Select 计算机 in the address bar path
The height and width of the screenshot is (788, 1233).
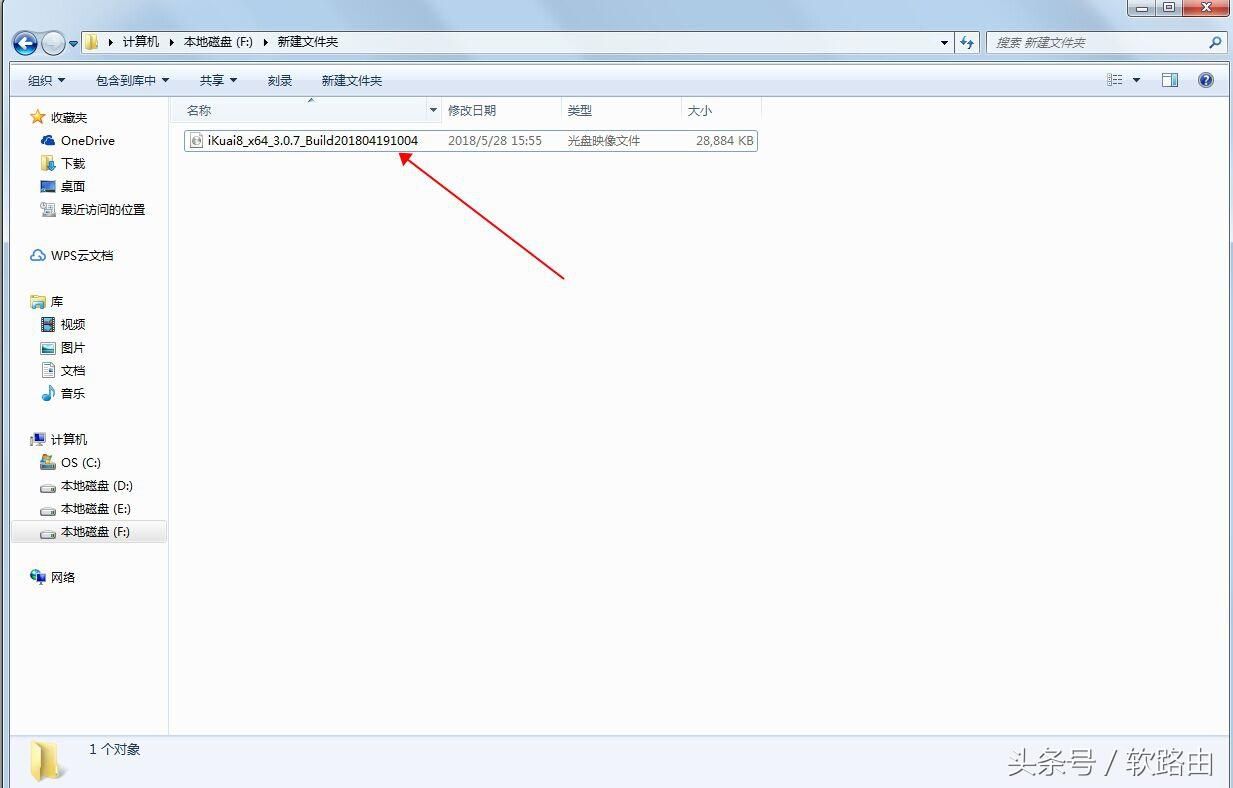[141, 42]
